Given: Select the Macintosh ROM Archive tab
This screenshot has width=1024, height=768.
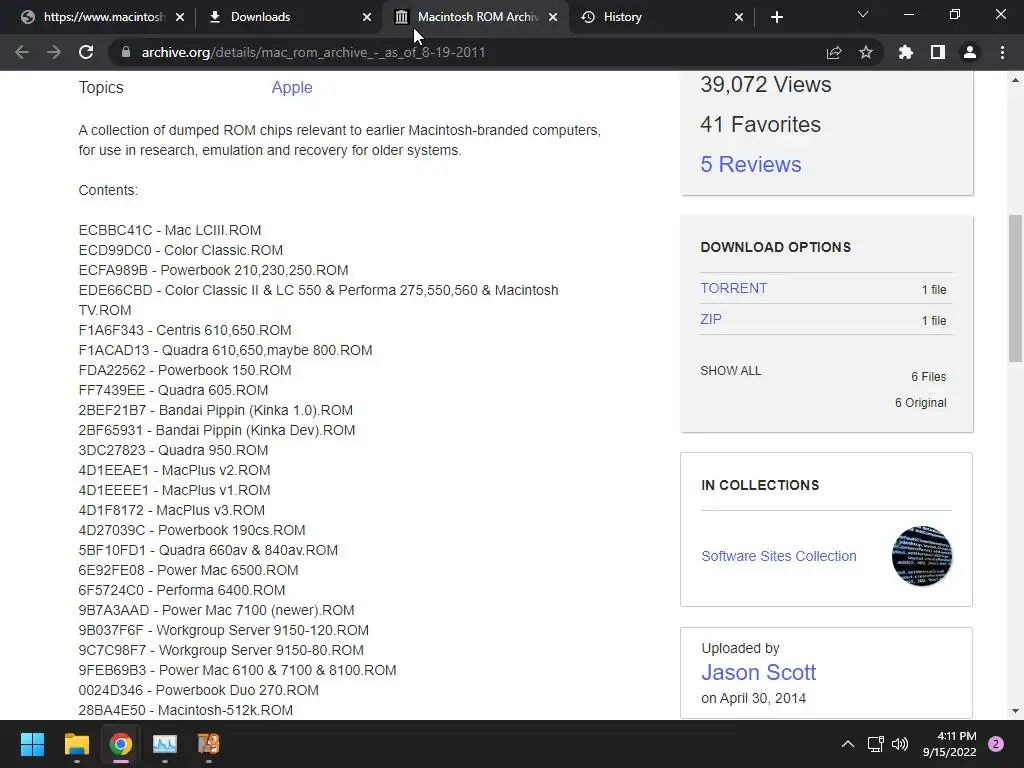Looking at the screenshot, I should 476,17.
